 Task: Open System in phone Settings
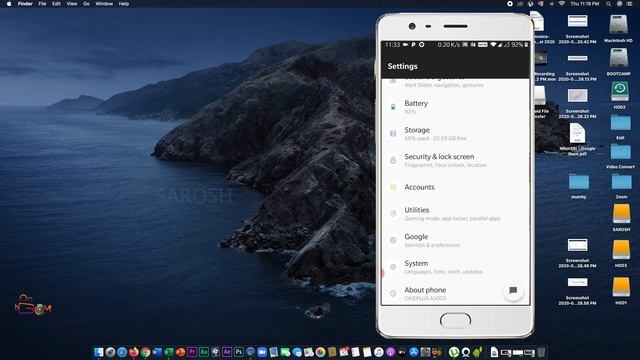tap(455, 267)
